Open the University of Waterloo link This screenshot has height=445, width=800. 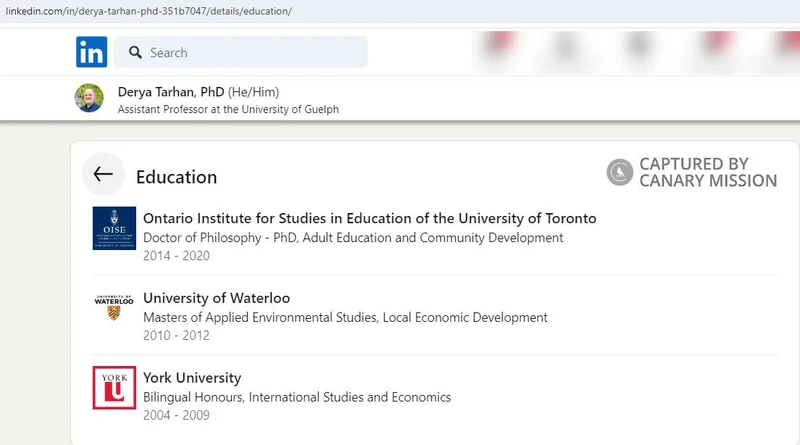click(216, 298)
